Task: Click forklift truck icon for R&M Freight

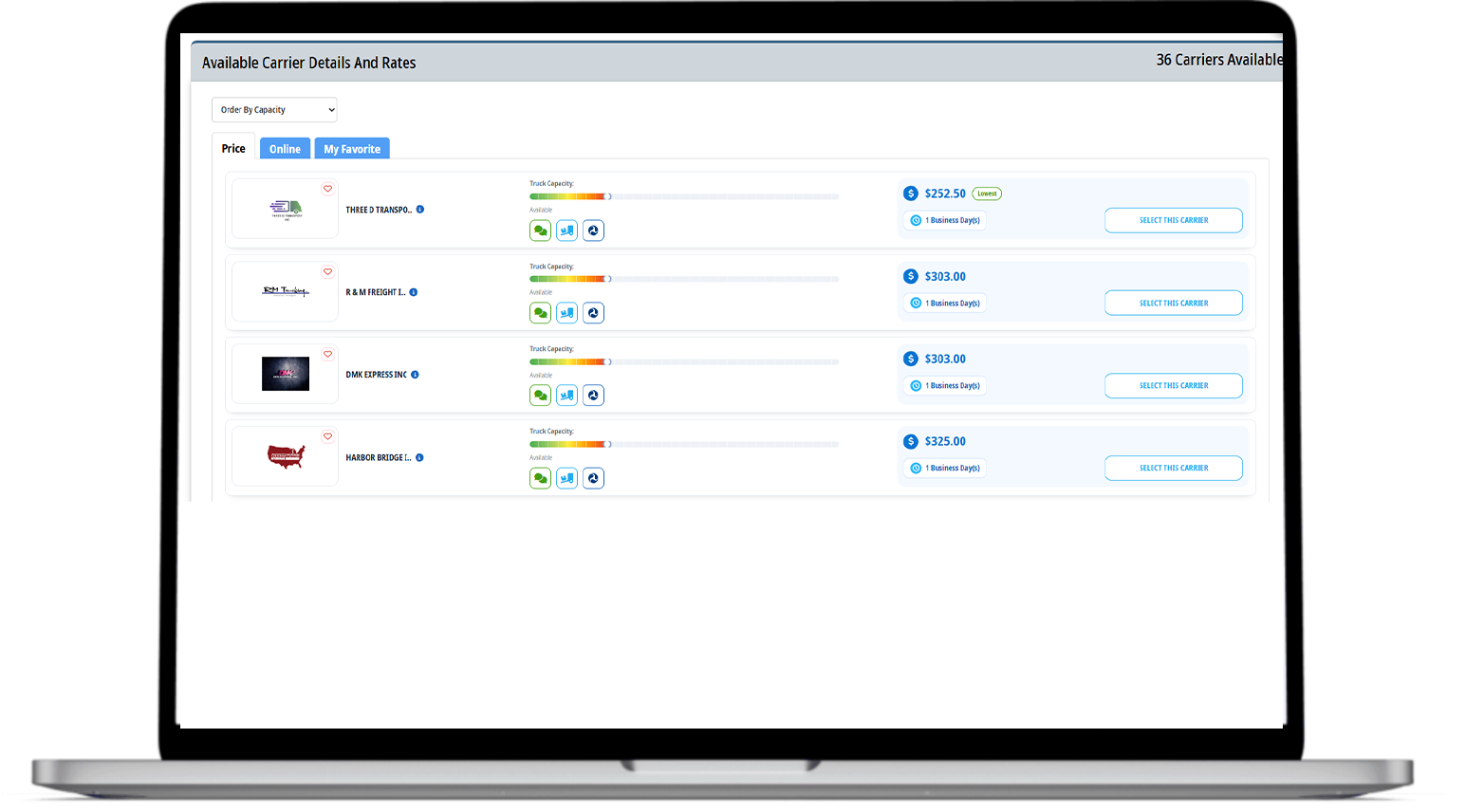Action: [x=566, y=313]
